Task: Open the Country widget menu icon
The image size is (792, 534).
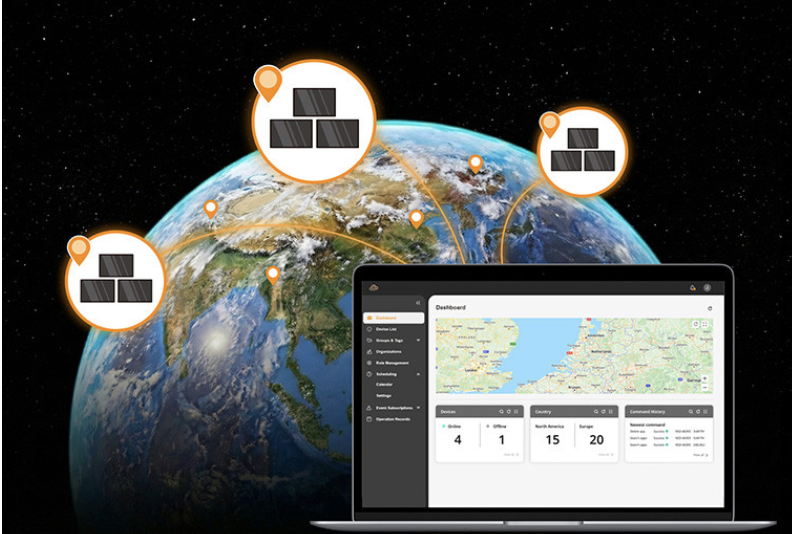Action: pyautogui.click(x=611, y=412)
